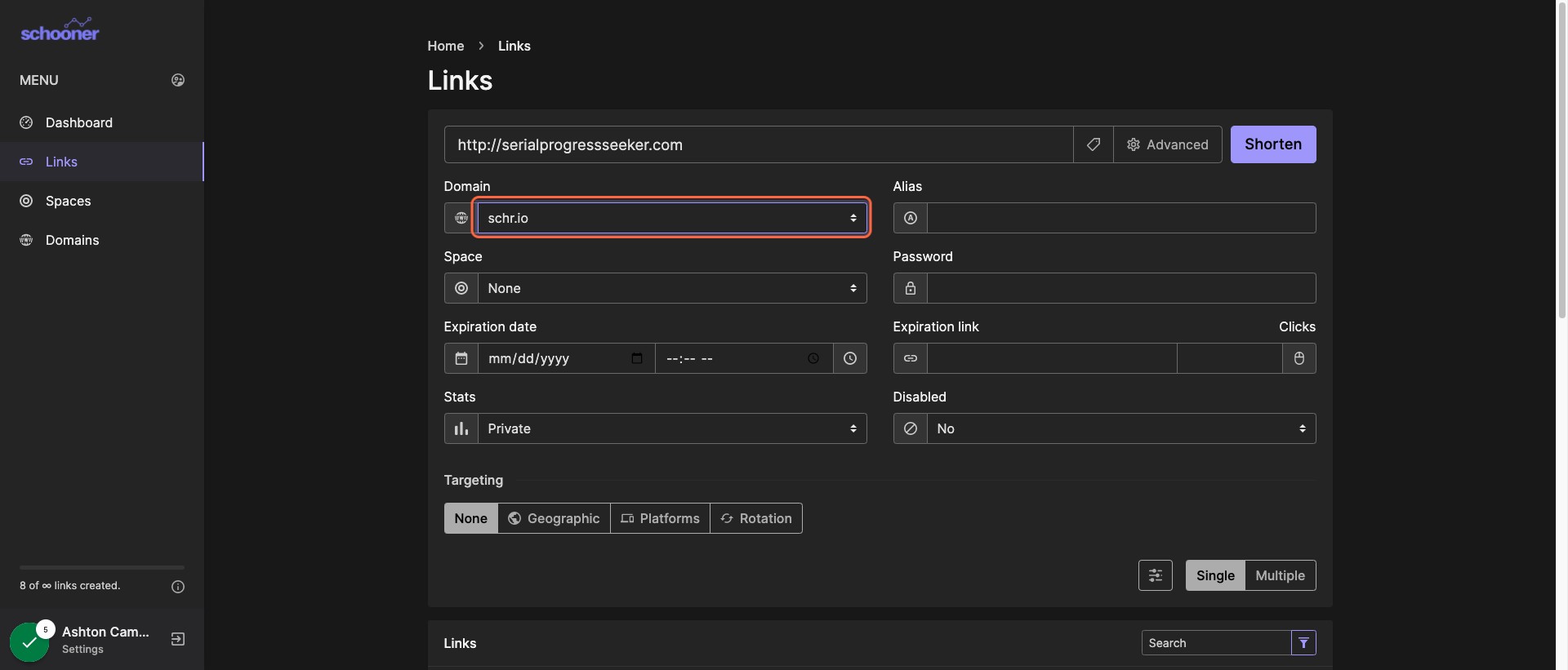Click the target icon beside the Space selector
This screenshot has width=1568, height=670.
click(x=461, y=288)
